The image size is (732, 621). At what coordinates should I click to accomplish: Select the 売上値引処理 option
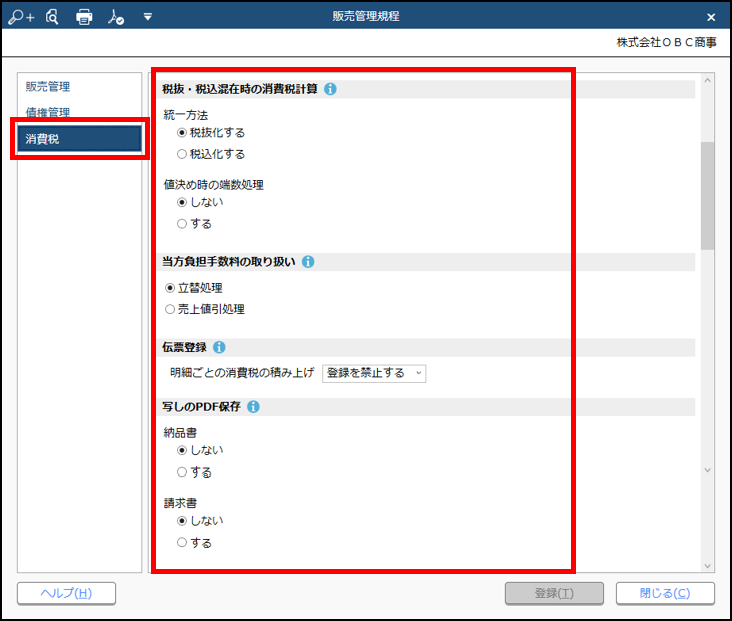[x=170, y=309]
